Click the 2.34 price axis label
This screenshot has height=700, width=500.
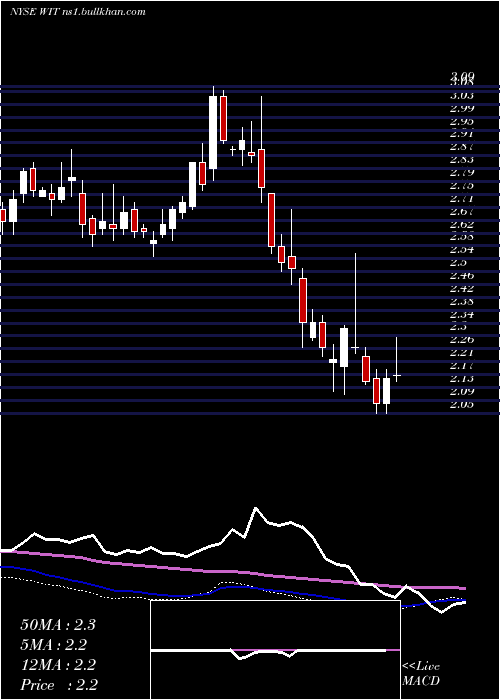[x=462, y=314]
